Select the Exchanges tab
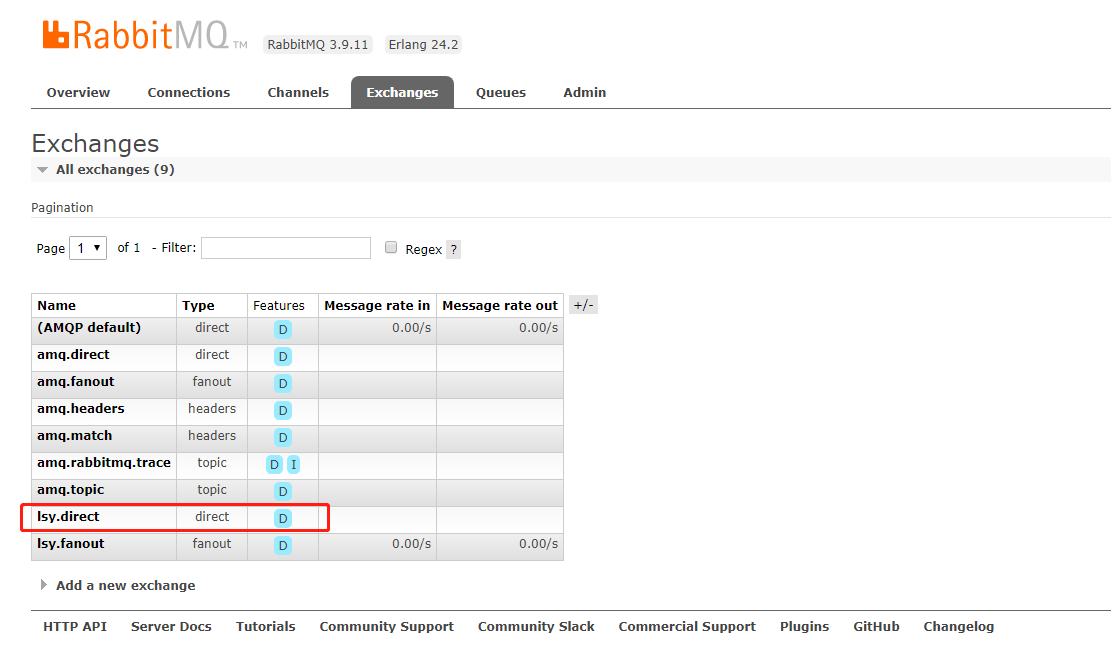Image resolution: width=1111 pixels, height=653 pixels. (x=402, y=92)
